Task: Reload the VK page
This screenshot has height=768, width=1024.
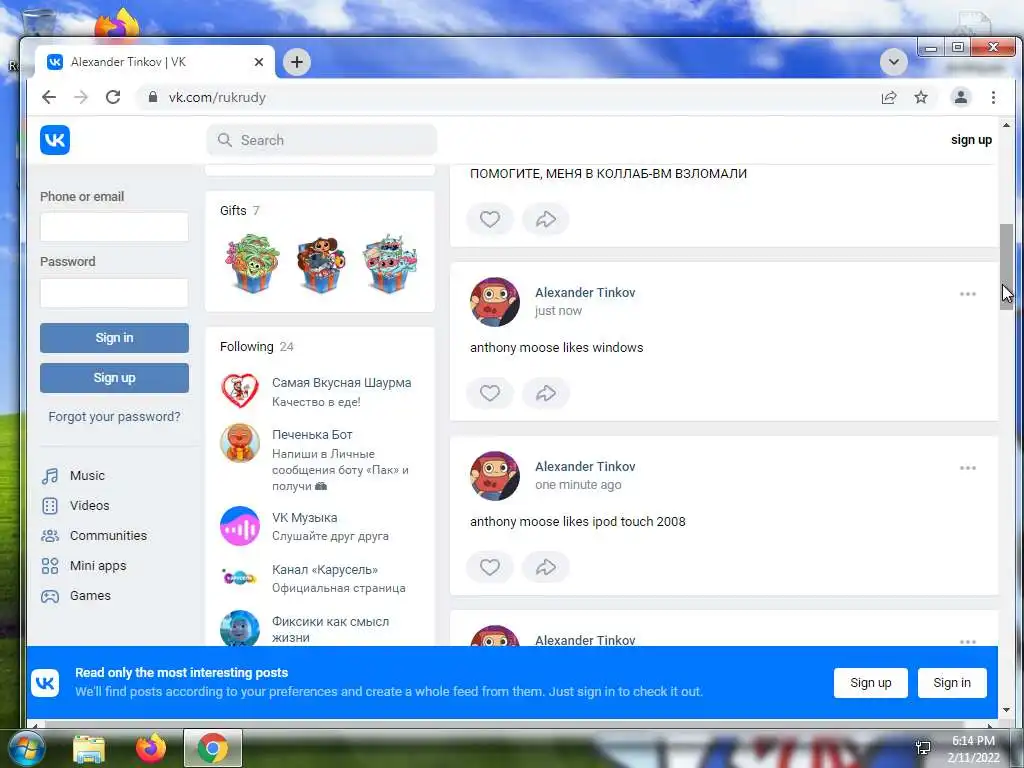Action: pyautogui.click(x=113, y=97)
